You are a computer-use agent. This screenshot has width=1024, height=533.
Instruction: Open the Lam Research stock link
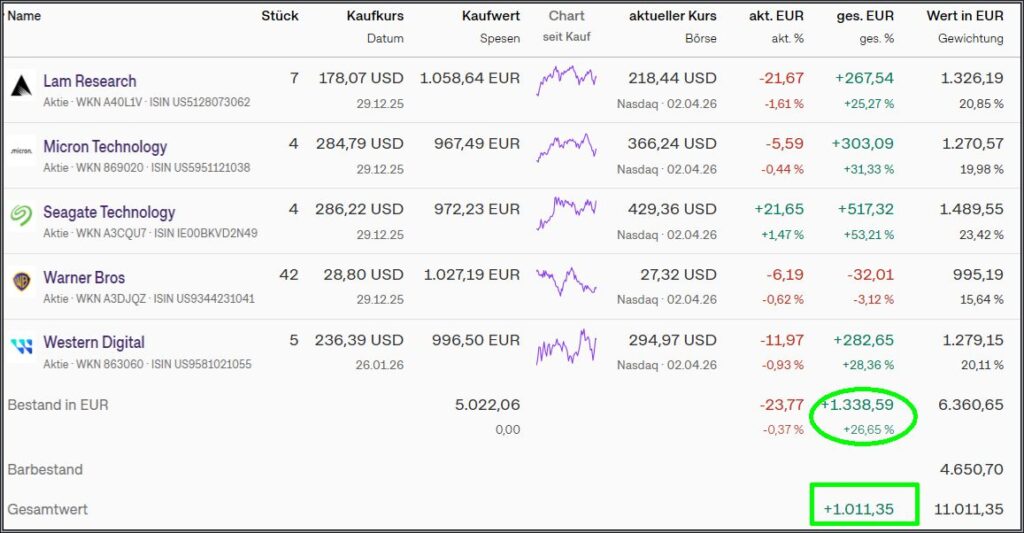pos(90,81)
